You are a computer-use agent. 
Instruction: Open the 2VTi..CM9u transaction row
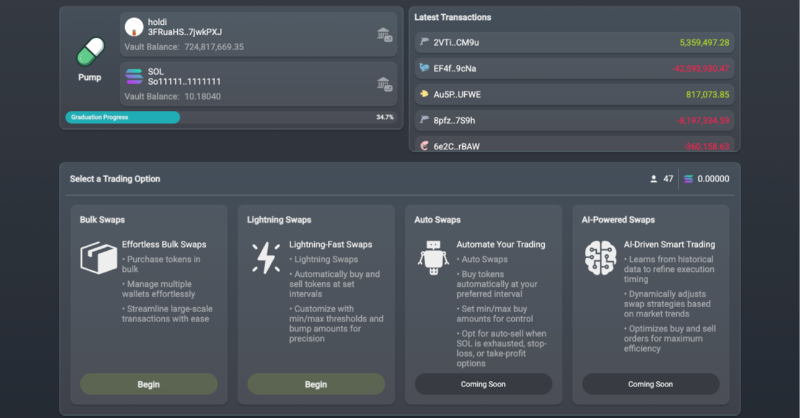(574, 42)
